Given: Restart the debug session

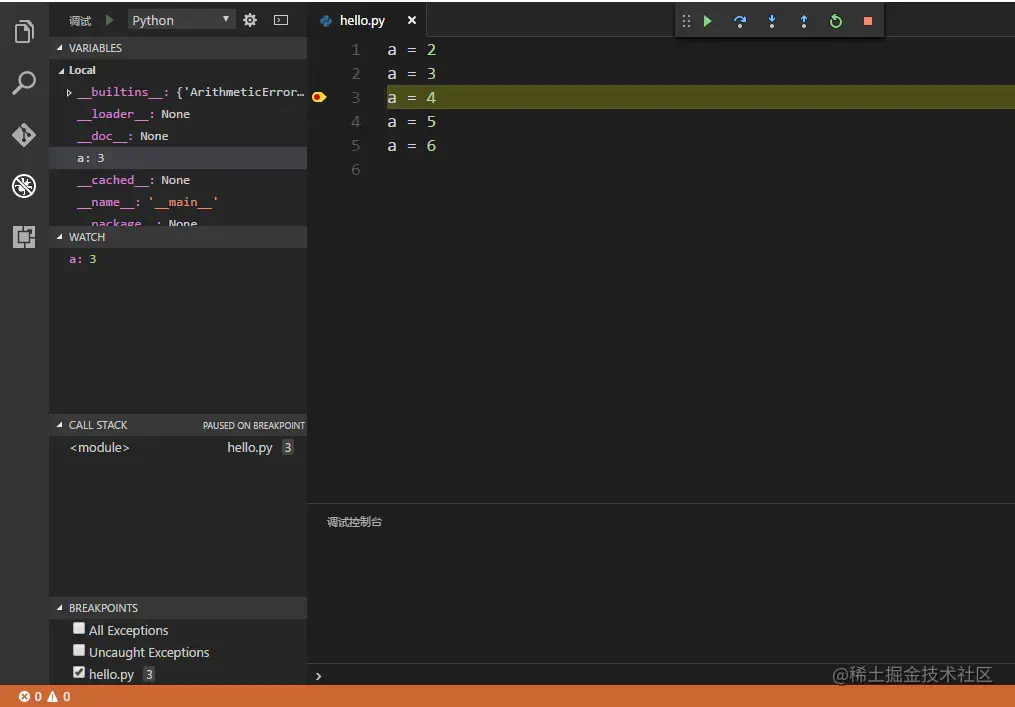Looking at the screenshot, I should coord(836,21).
